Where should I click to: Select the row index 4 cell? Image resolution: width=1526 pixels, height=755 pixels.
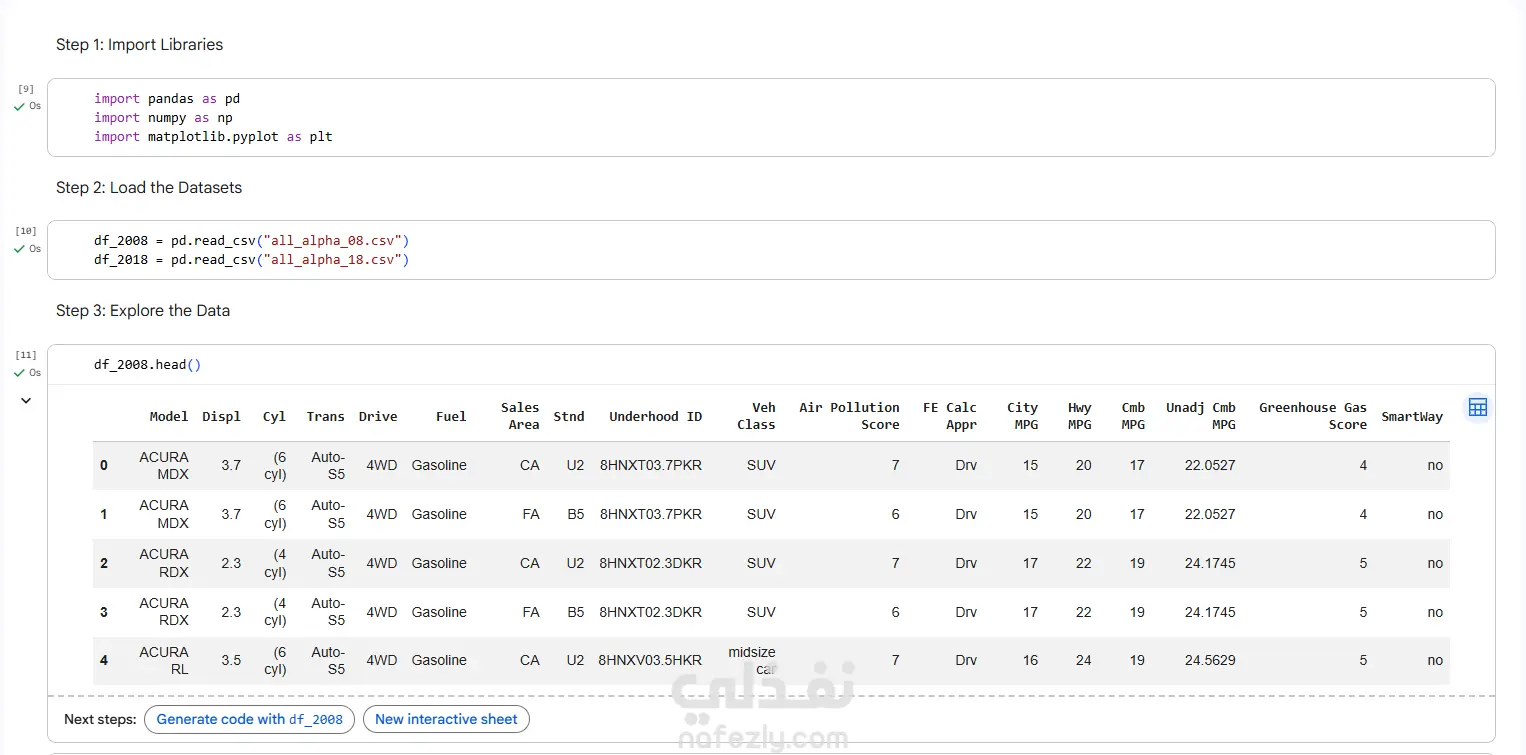point(104,661)
